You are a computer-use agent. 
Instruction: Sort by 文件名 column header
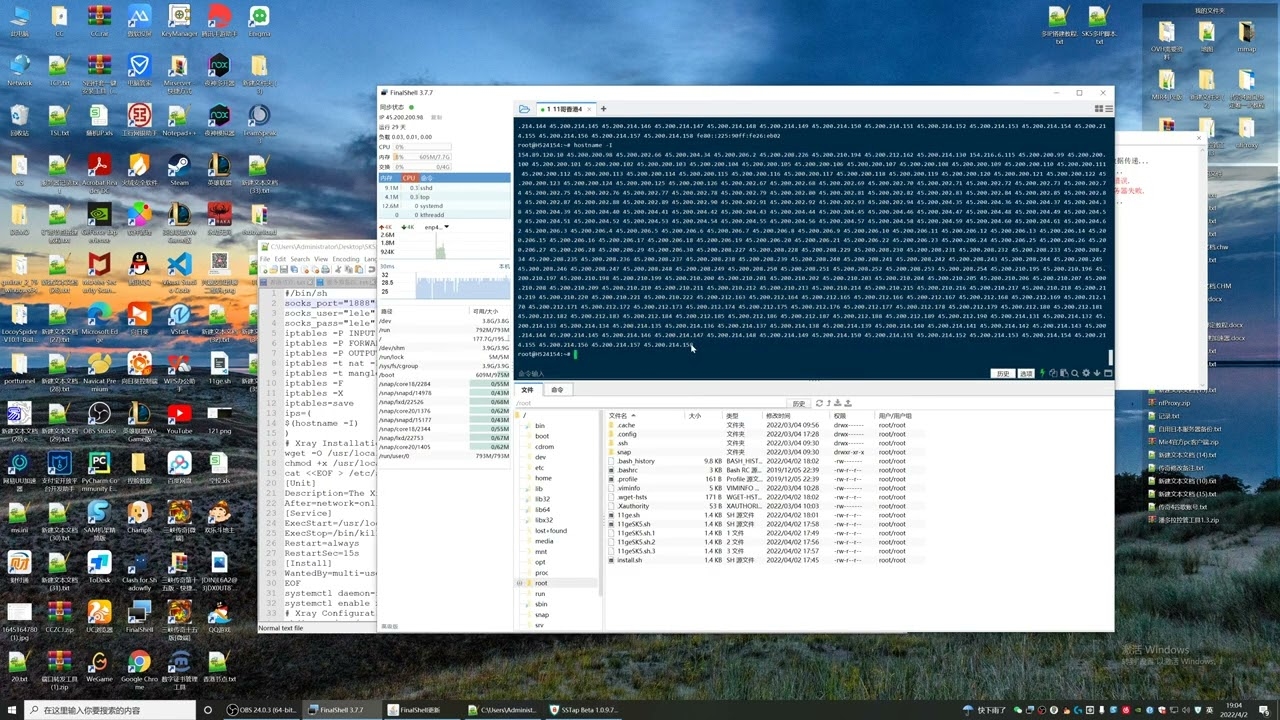(618, 415)
